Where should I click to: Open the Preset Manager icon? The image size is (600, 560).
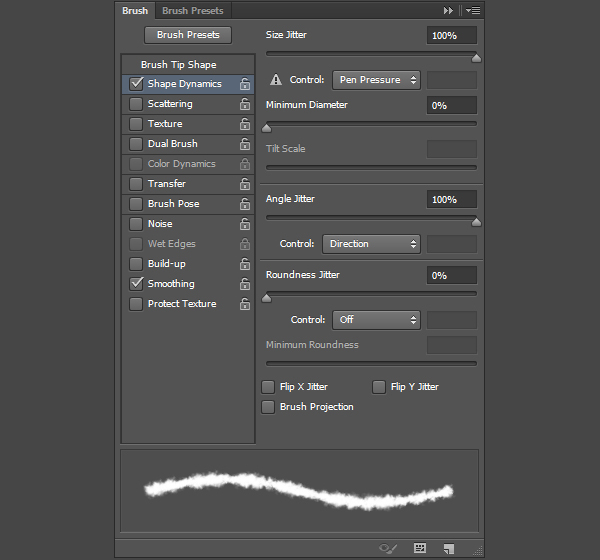pos(420,548)
